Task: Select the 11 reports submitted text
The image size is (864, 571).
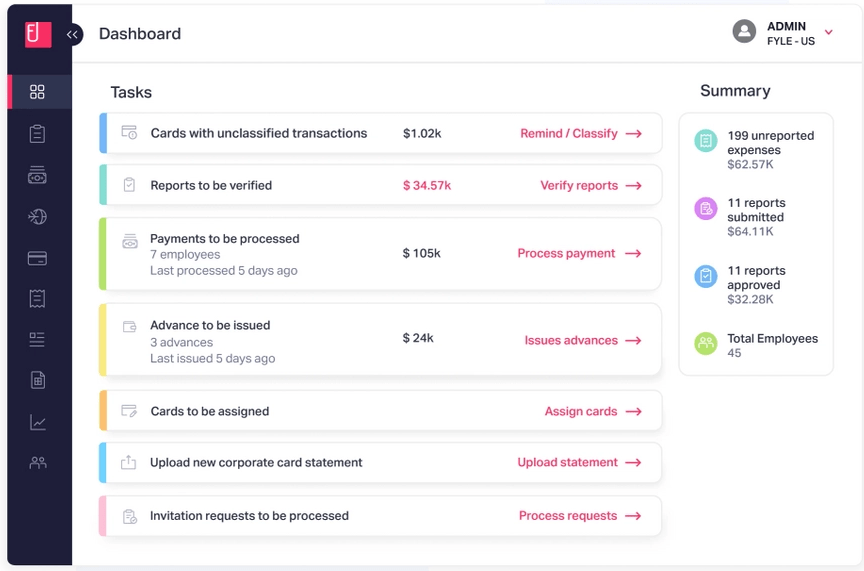Action: (x=756, y=210)
